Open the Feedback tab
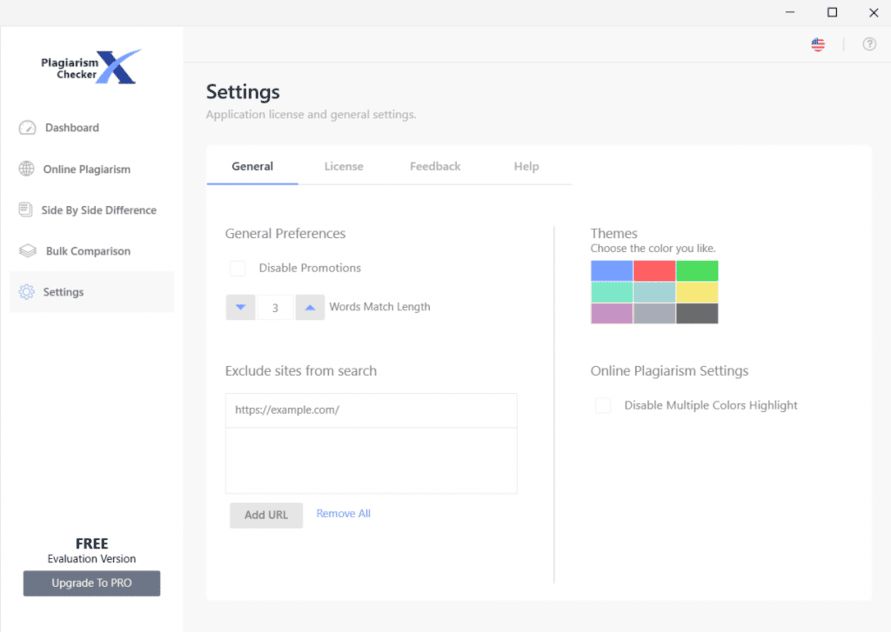Screen dimensions: 891x632 [x=435, y=167]
